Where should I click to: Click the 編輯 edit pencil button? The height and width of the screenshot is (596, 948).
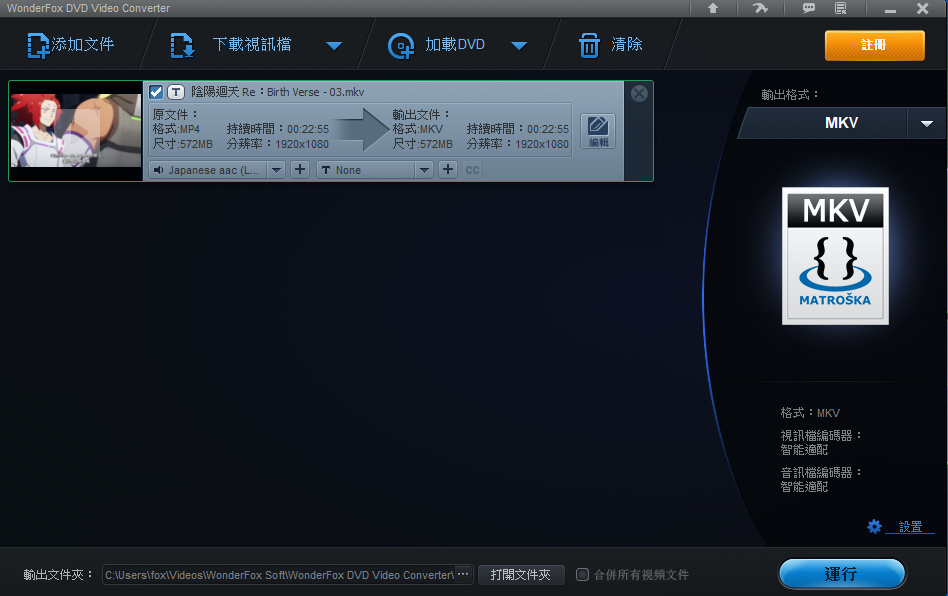point(598,131)
